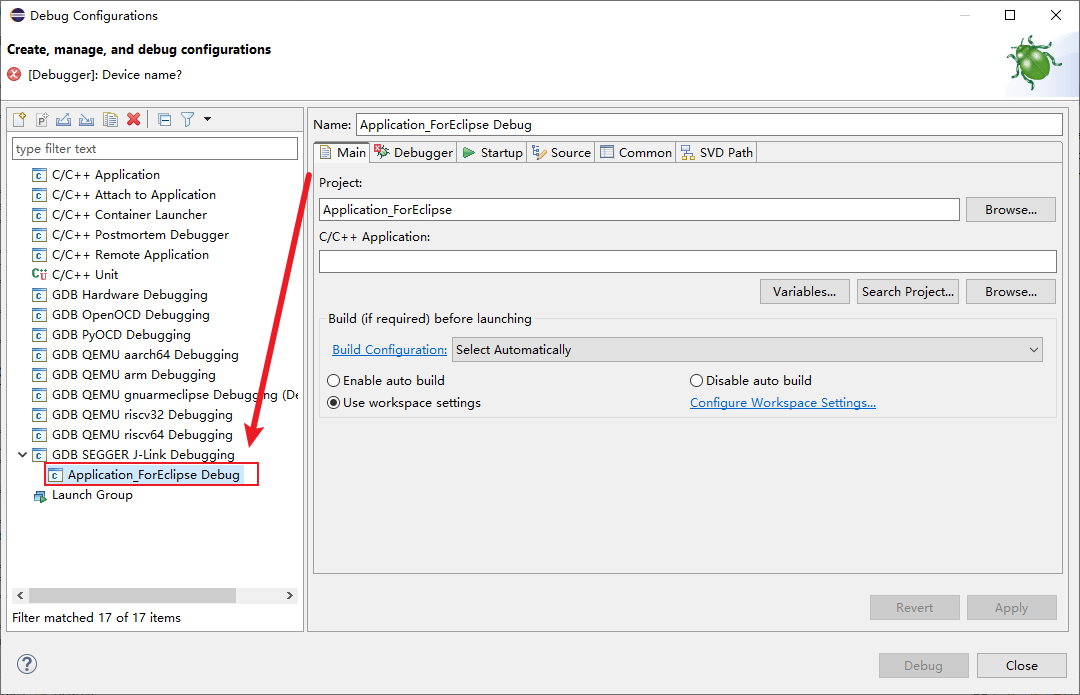The width and height of the screenshot is (1080, 695).
Task: Click the import launch configurations icon
Action: [86, 119]
